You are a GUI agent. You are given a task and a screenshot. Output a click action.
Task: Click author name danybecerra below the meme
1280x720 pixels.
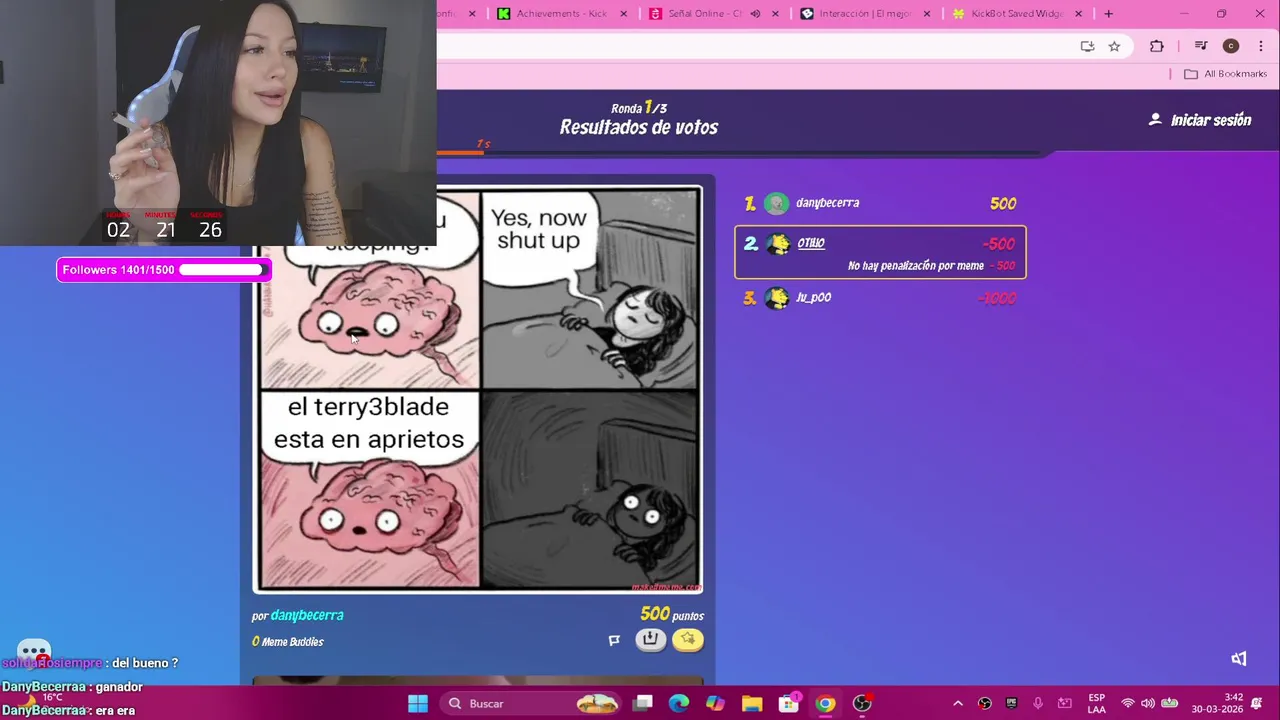[x=307, y=616]
